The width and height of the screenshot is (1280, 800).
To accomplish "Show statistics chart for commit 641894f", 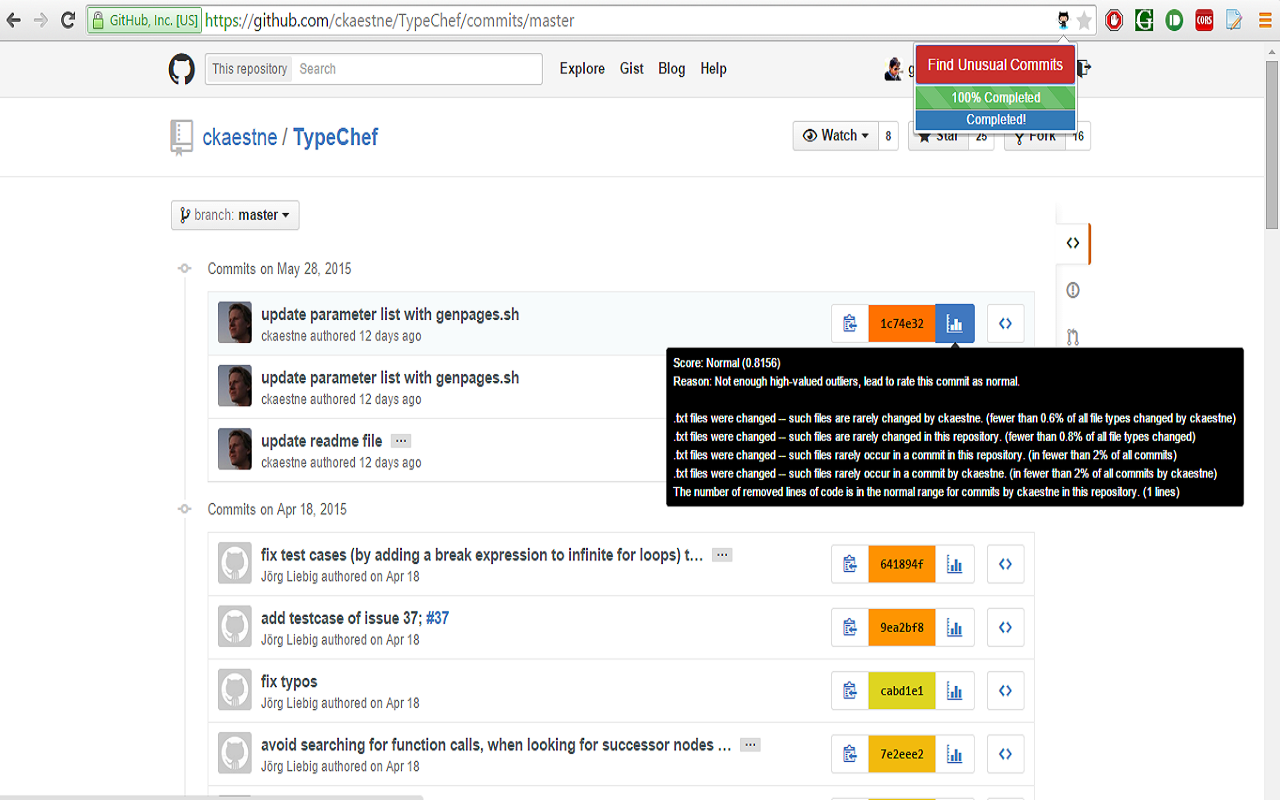I will point(955,564).
